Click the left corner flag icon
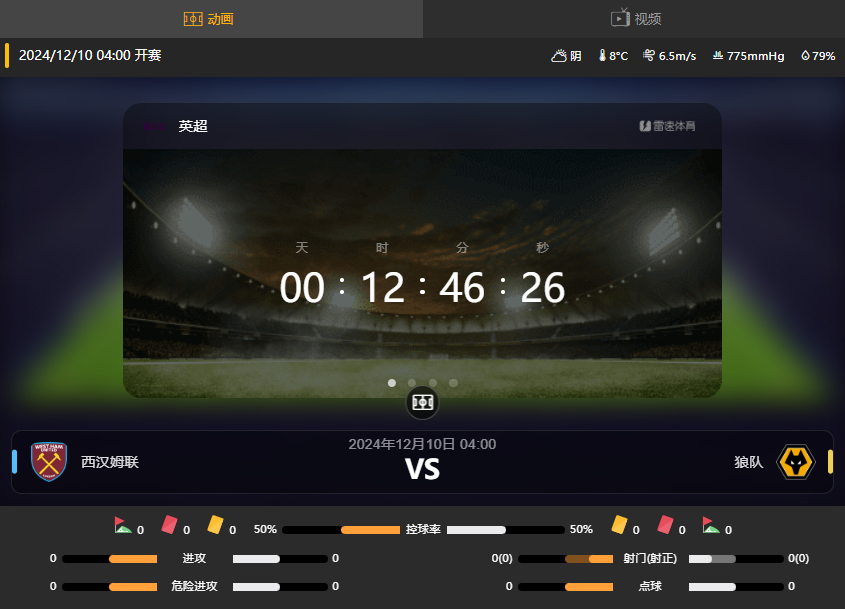The height and width of the screenshot is (609, 845). (x=122, y=525)
